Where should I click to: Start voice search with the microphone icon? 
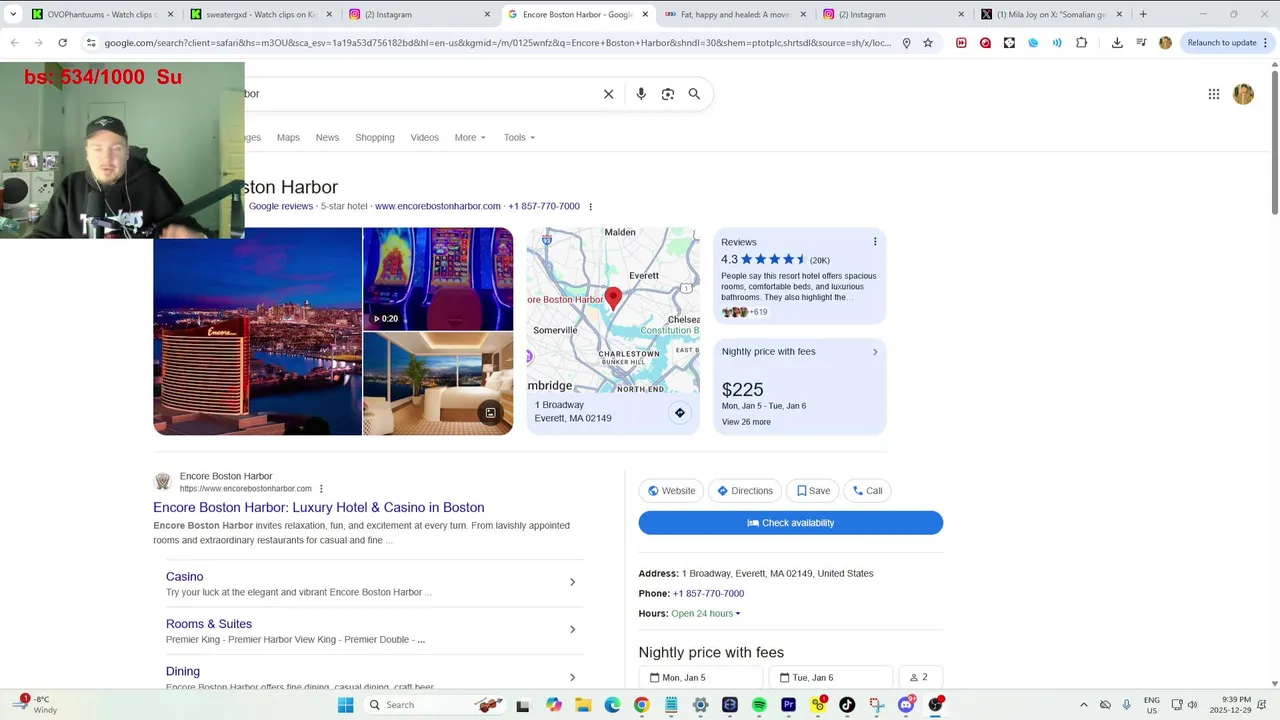click(x=641, y=94)
